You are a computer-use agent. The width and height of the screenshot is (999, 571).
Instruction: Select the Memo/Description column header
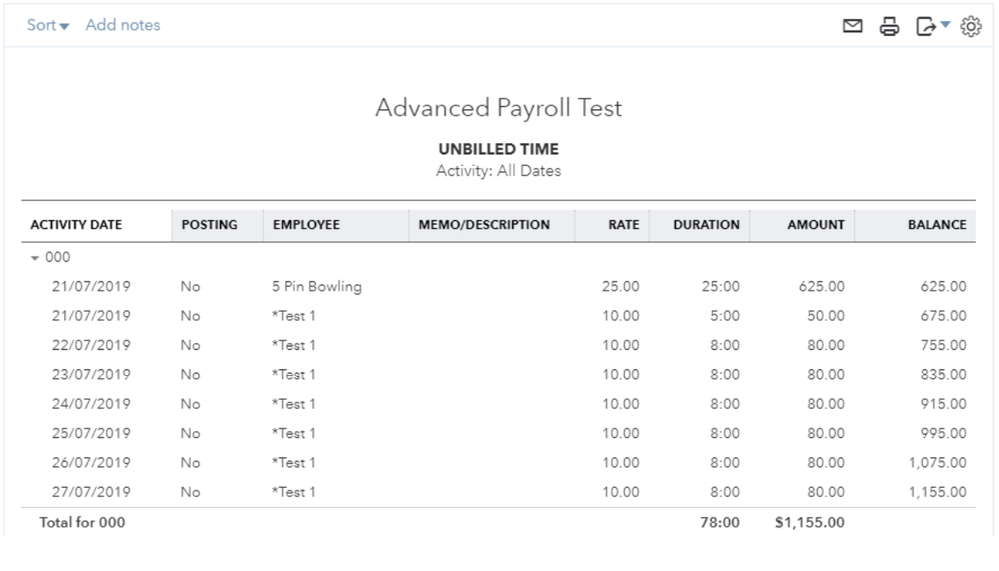pos(484,225)
